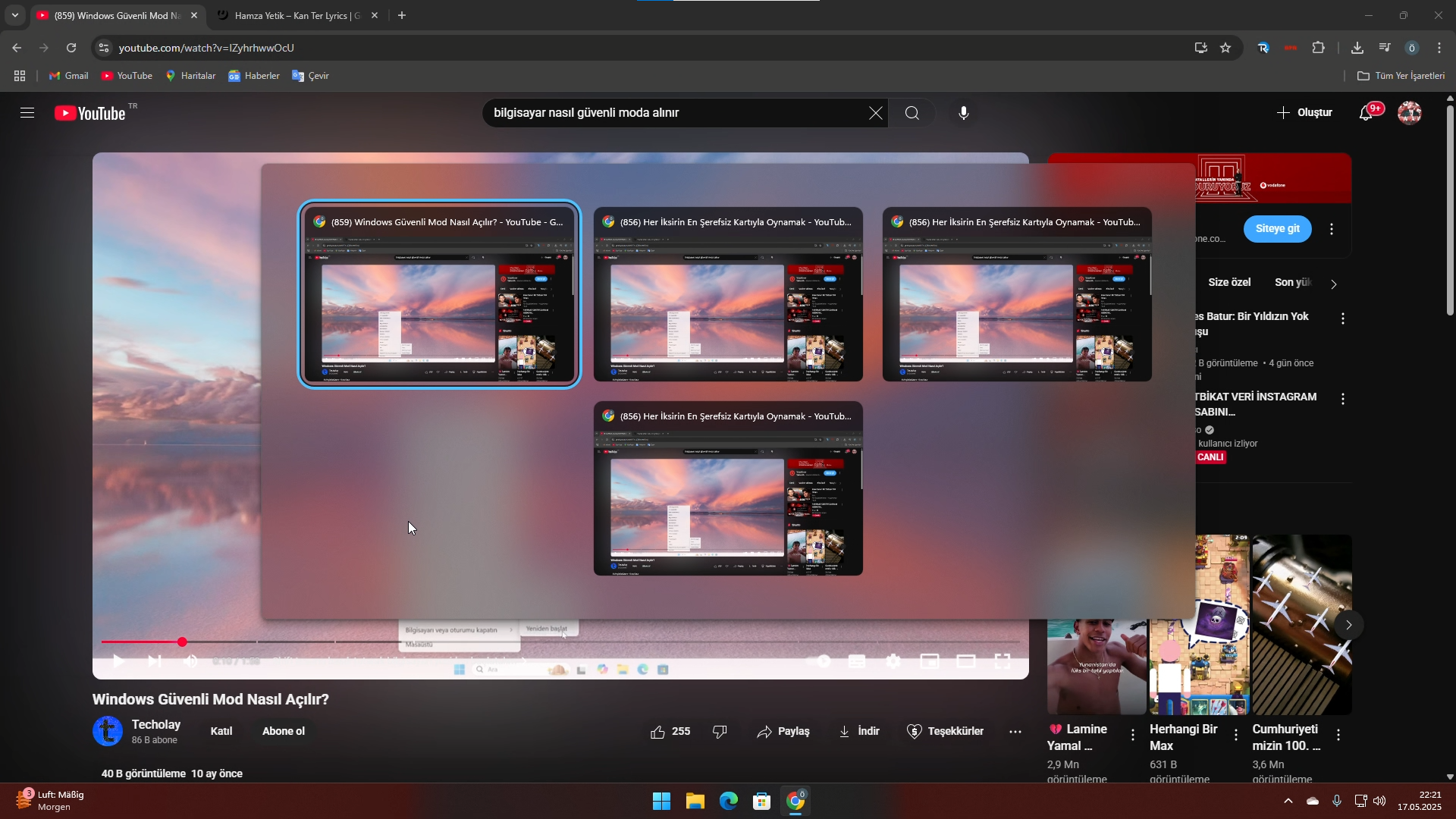The width and height of the screenshot is (1456, 819).
Task: Expand the Chrome tab search dropdown
Action: click(x=14, y=15)
